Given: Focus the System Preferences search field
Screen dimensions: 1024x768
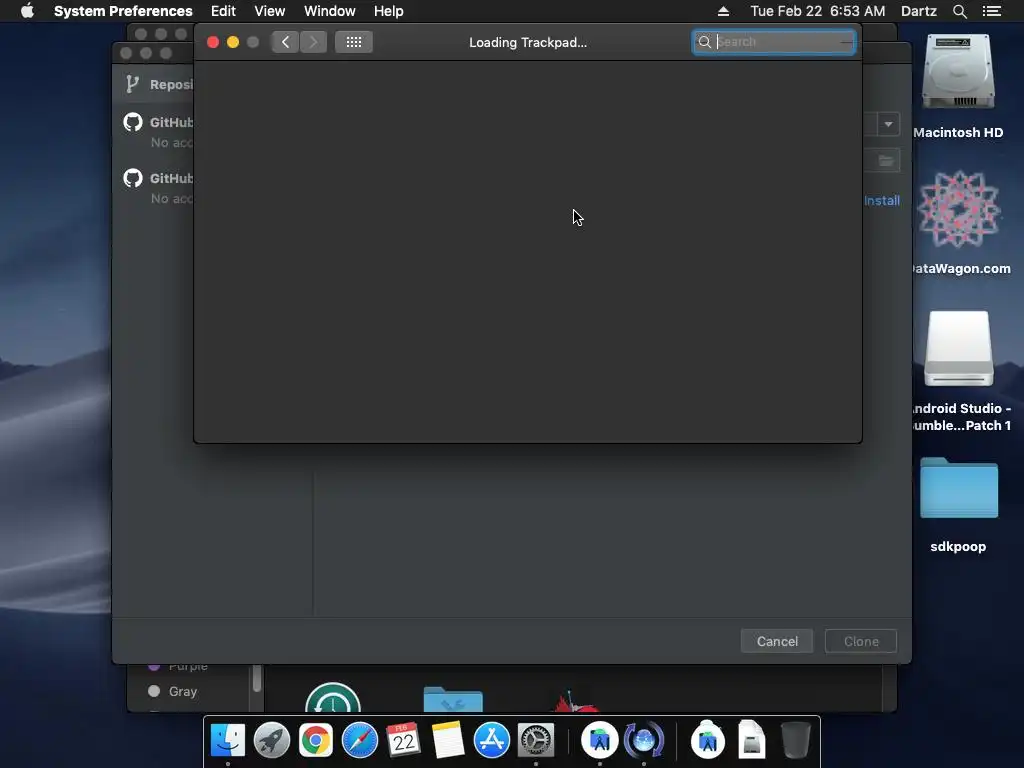Looking at the screenshot, I should click(774, 42).
